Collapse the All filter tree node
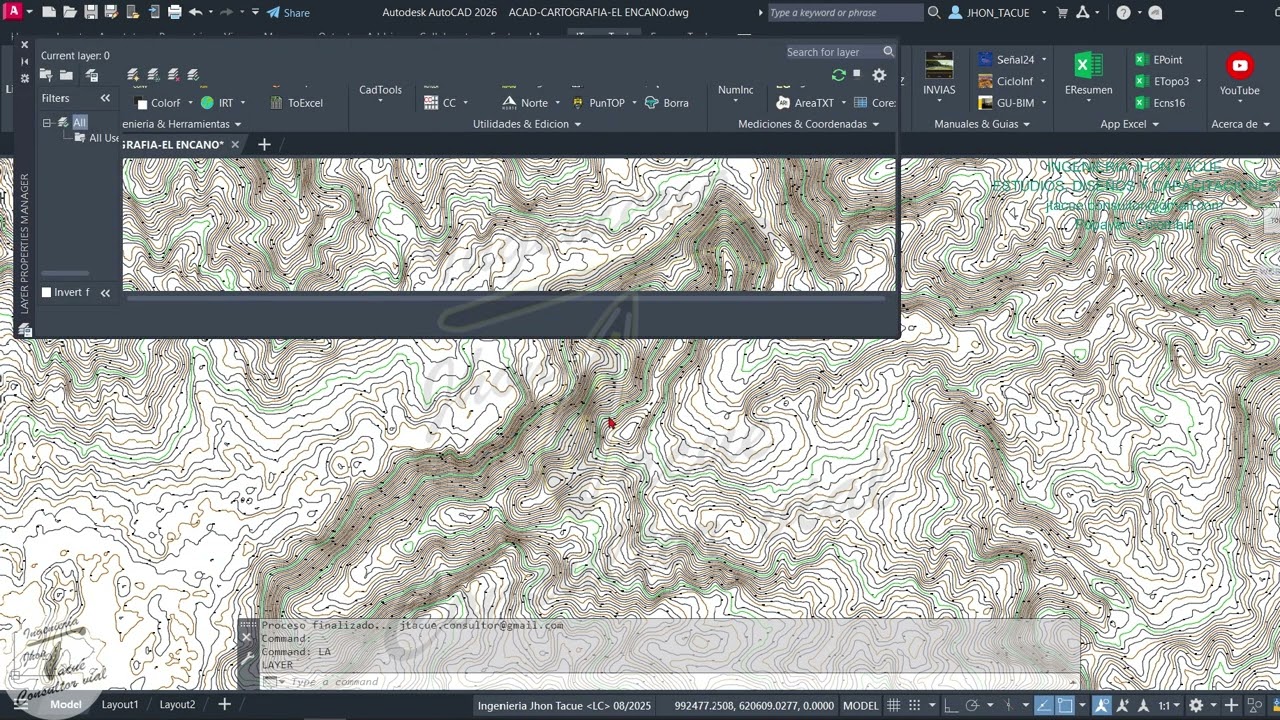 tap(46, 123)
